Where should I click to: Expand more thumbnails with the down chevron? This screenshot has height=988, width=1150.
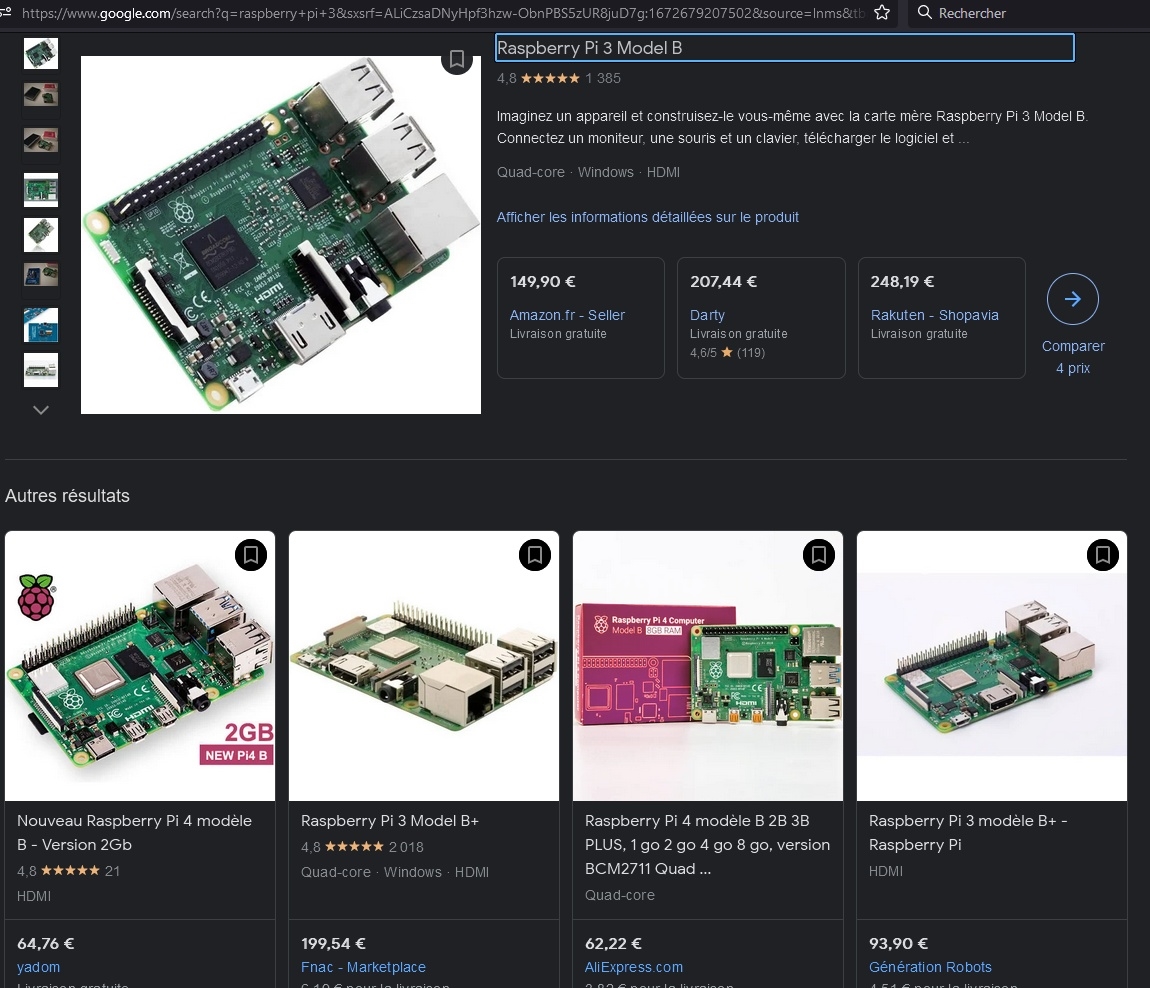[41, 410]
